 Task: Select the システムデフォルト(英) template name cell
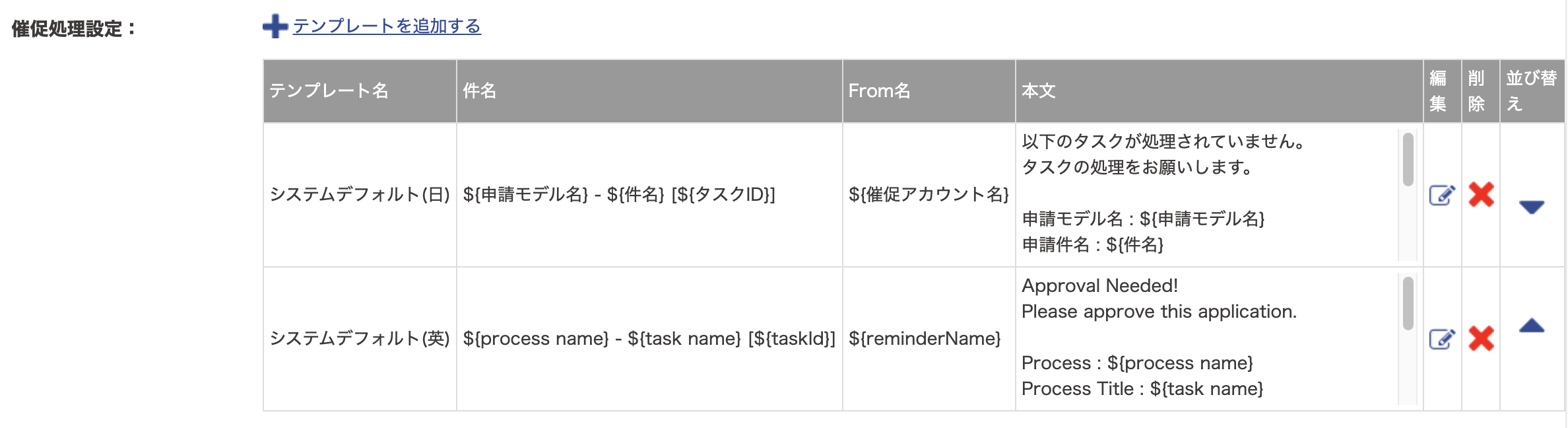360,339
